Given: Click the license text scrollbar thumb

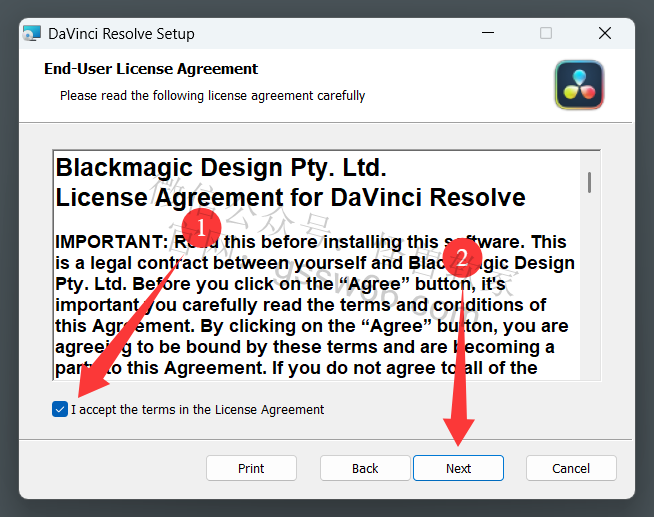Looking at the screenshot, I should tap(589, 182).
